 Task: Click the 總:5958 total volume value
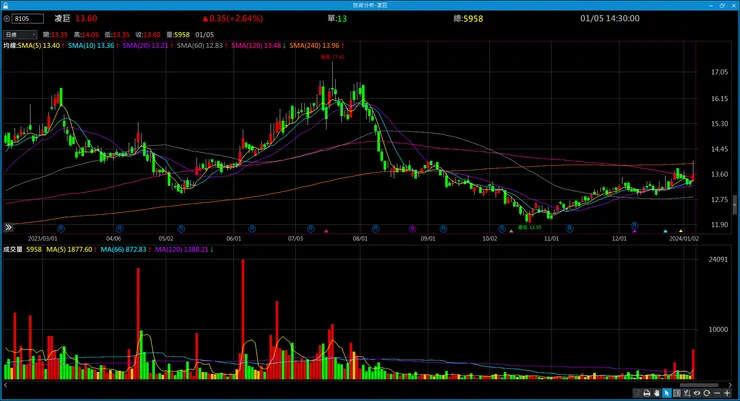click(x=468, y=19)
